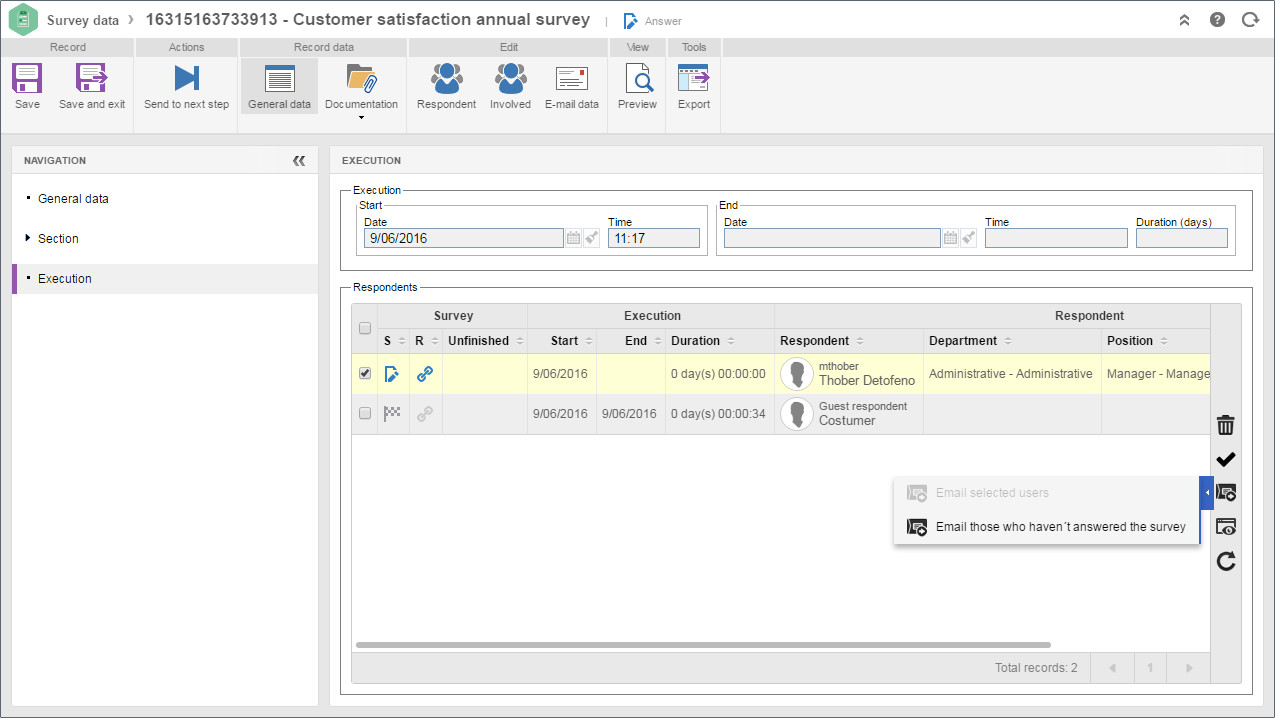Uncheck the mthober row checkbox
Image resolution: width=1275 pixels, height=718 pixels.
[x=365, y=373]
